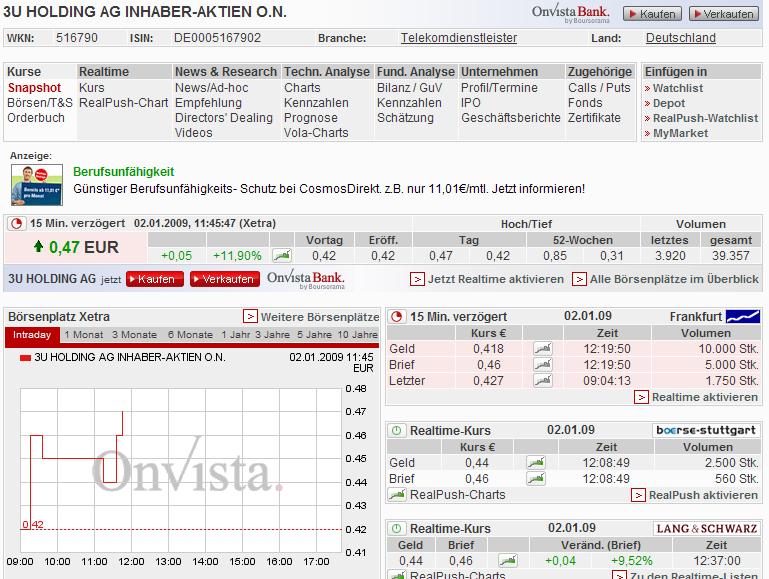The width and height of the screenshot is (769, 579).
Task: Click the chart icon in the Frankfurt Geld row
Action: (542, 349)
